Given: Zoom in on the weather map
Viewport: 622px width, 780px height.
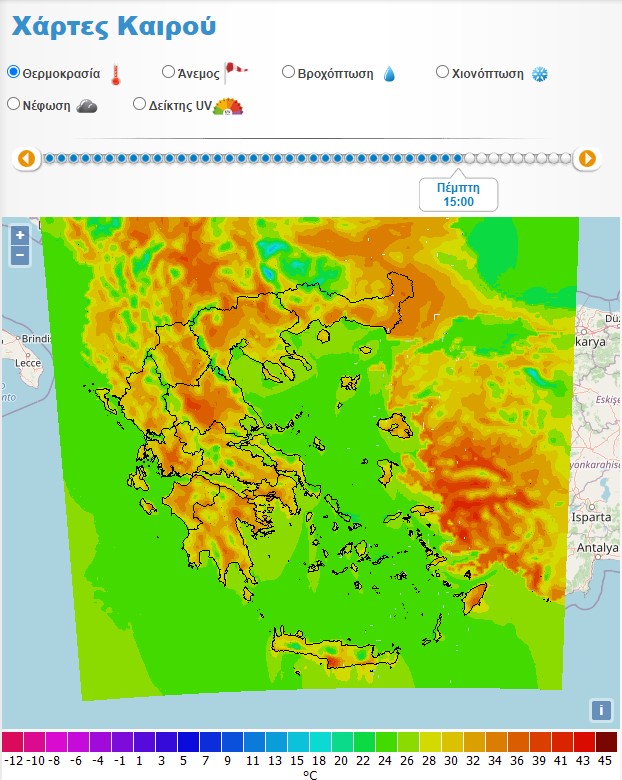Looking at the screenshot, I should pos(20,236).
